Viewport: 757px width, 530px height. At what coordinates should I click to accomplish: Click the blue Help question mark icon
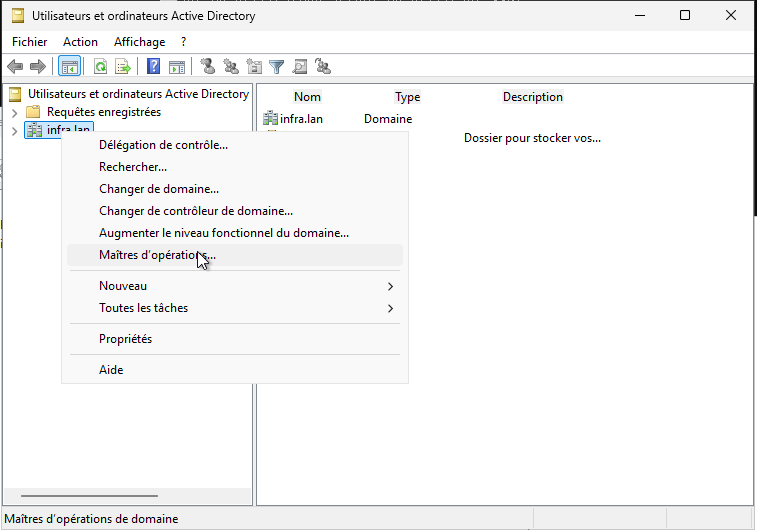(x=154, y=67)
